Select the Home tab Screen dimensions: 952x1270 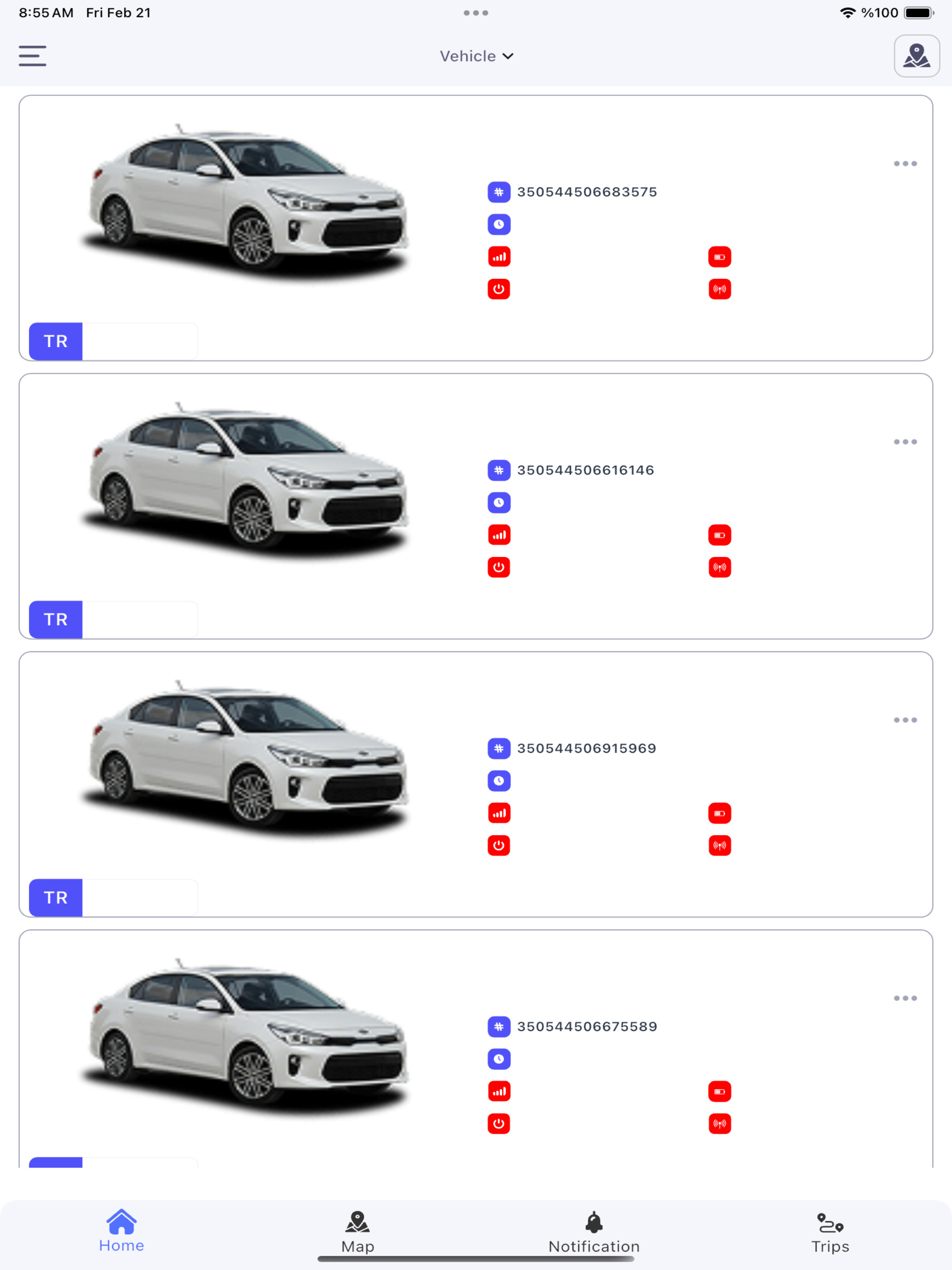pos(122,1230)
